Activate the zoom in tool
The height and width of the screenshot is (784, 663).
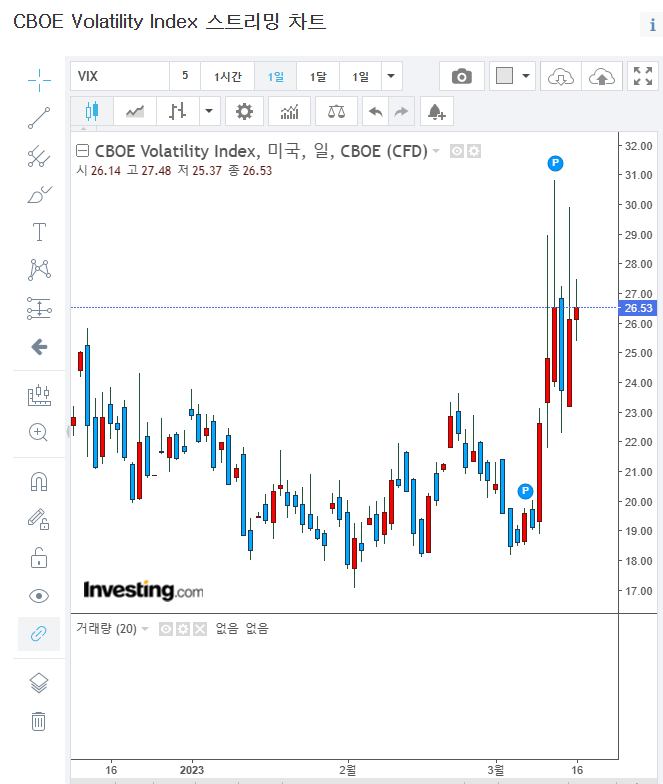point(39,432)
